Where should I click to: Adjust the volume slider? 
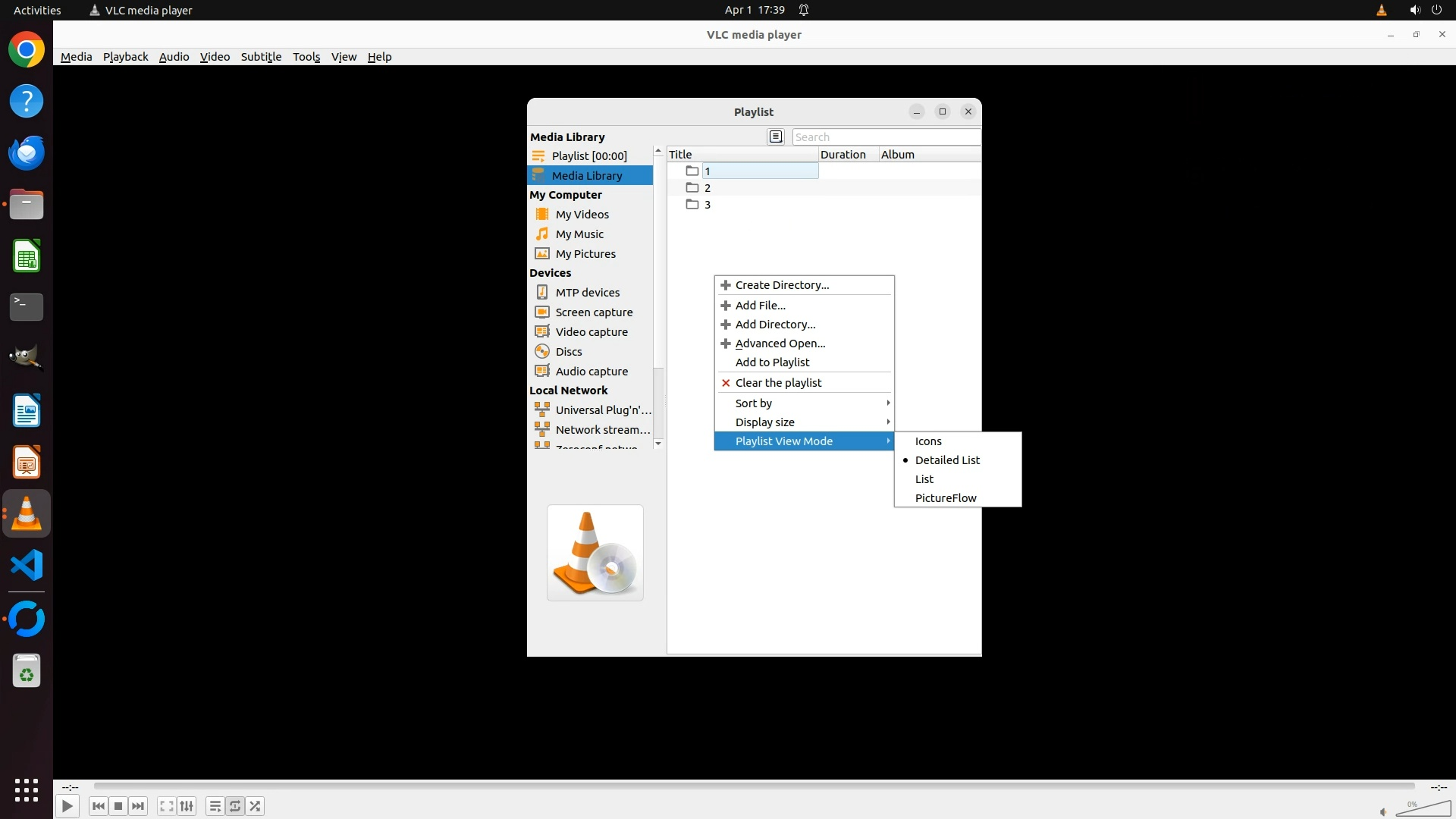[x=1423, y=808]
